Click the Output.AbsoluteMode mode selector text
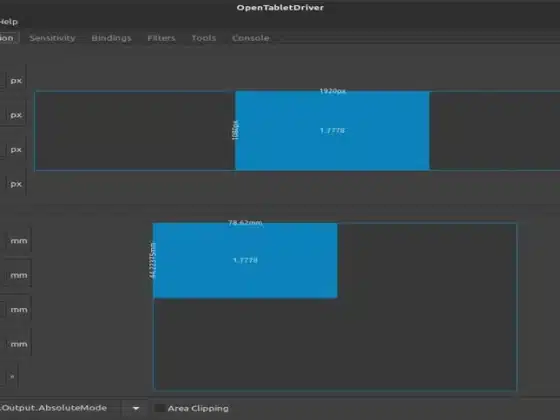This screenshot has height=420, width=560. pyautogui.click(x=54, y=408)
